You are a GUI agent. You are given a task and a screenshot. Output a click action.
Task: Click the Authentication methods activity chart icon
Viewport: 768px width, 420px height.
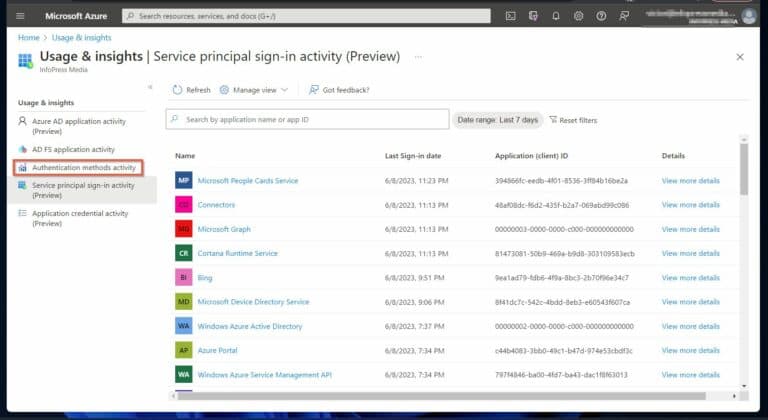point(23,168)
